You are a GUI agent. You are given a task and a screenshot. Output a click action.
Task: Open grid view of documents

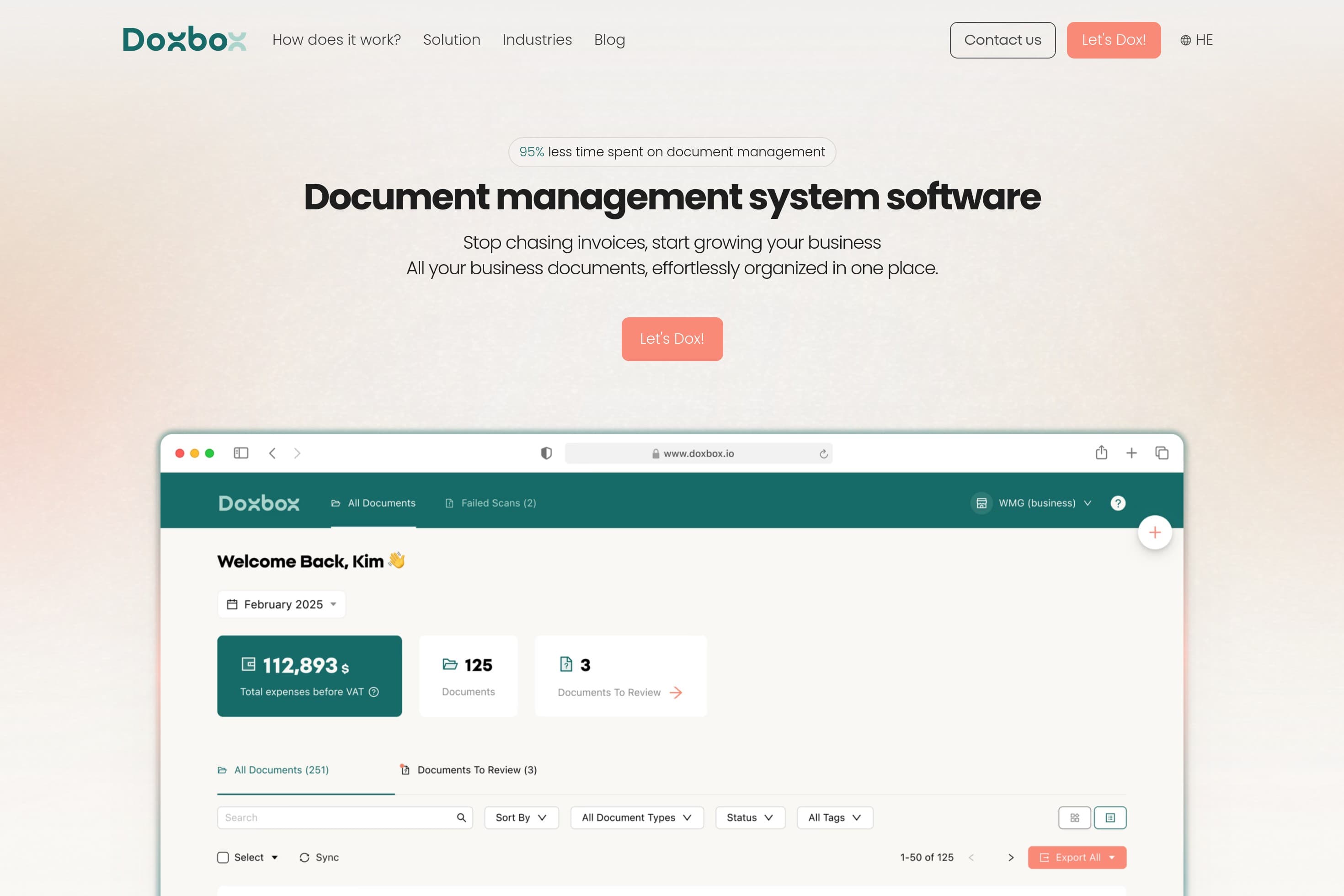pyautogui.click(x=1074, y=817)
